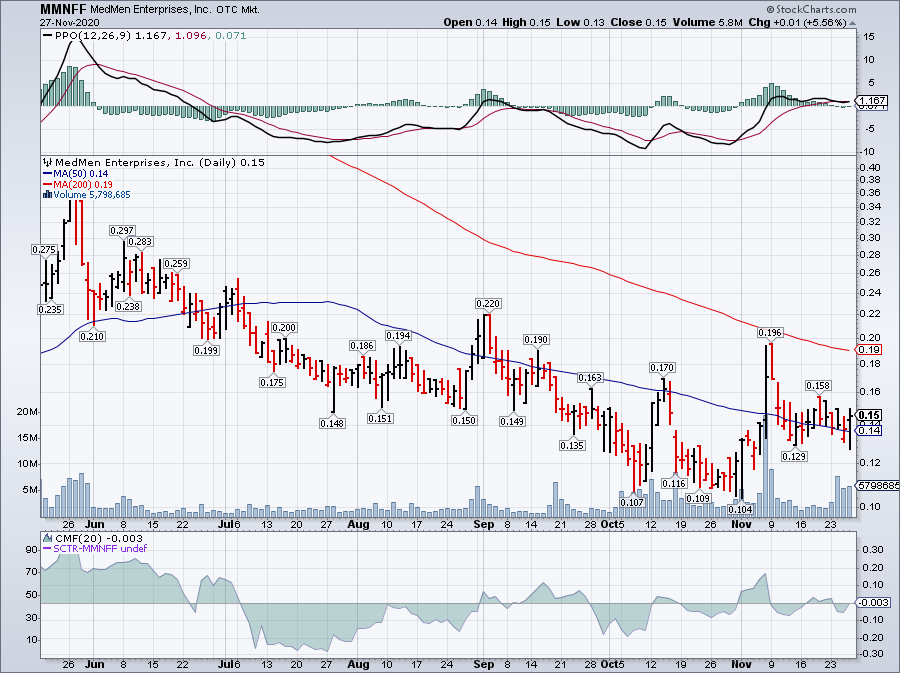
Task: Click the red line marker before MA(200)
Action: coord(48,185)
